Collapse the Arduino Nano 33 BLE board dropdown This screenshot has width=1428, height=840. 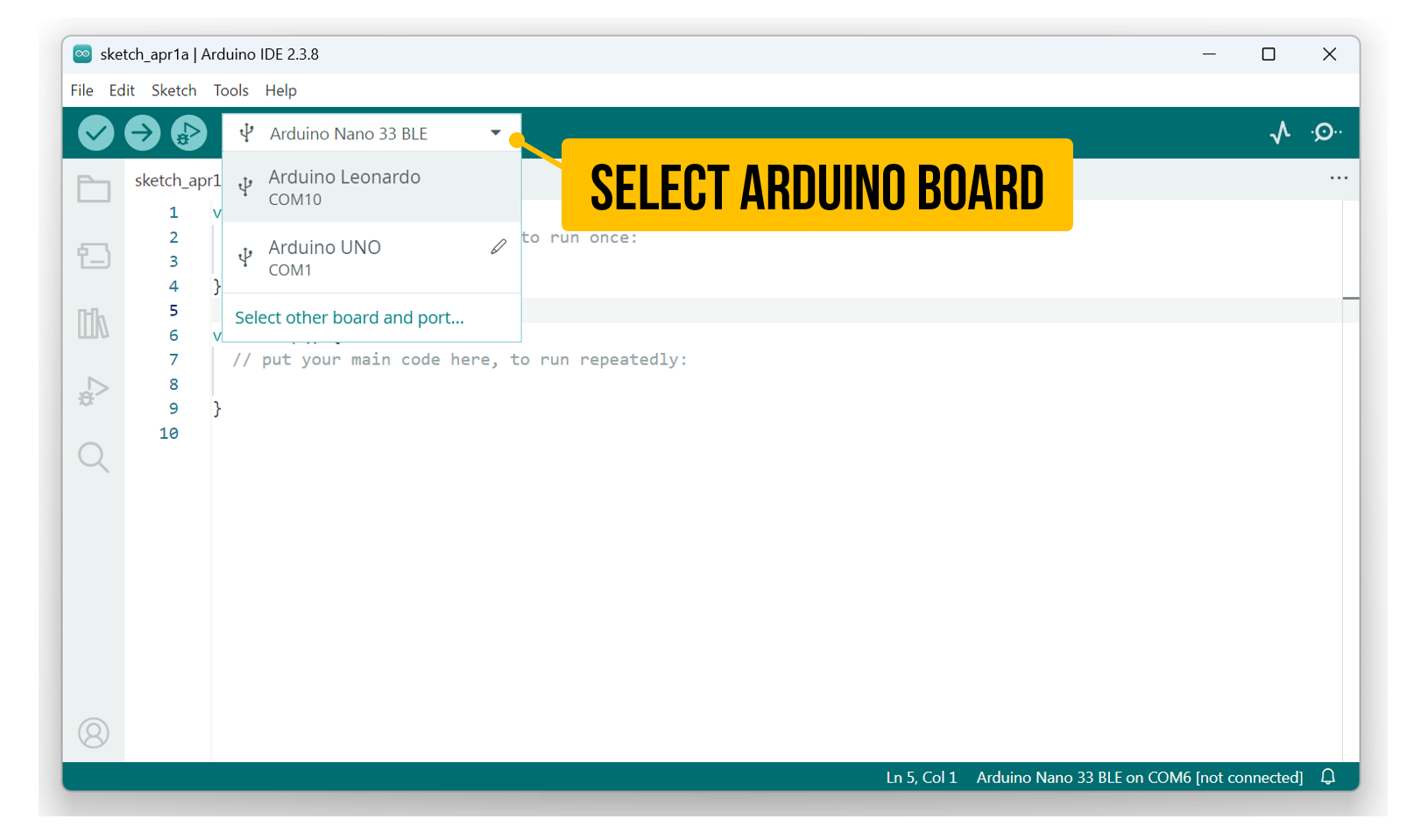372,133
